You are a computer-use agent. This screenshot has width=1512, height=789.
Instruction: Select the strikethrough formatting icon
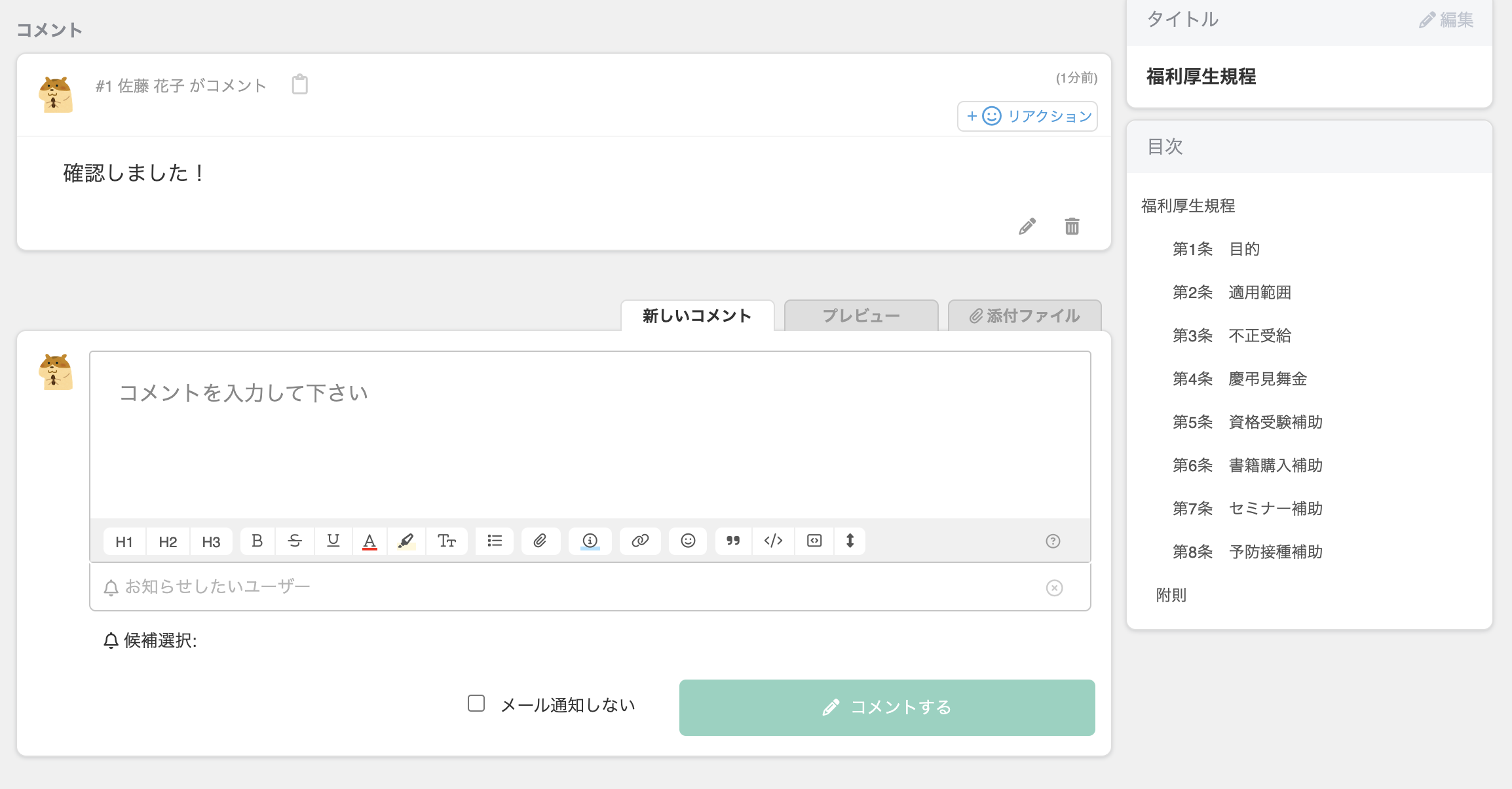[x=295, y=541]
